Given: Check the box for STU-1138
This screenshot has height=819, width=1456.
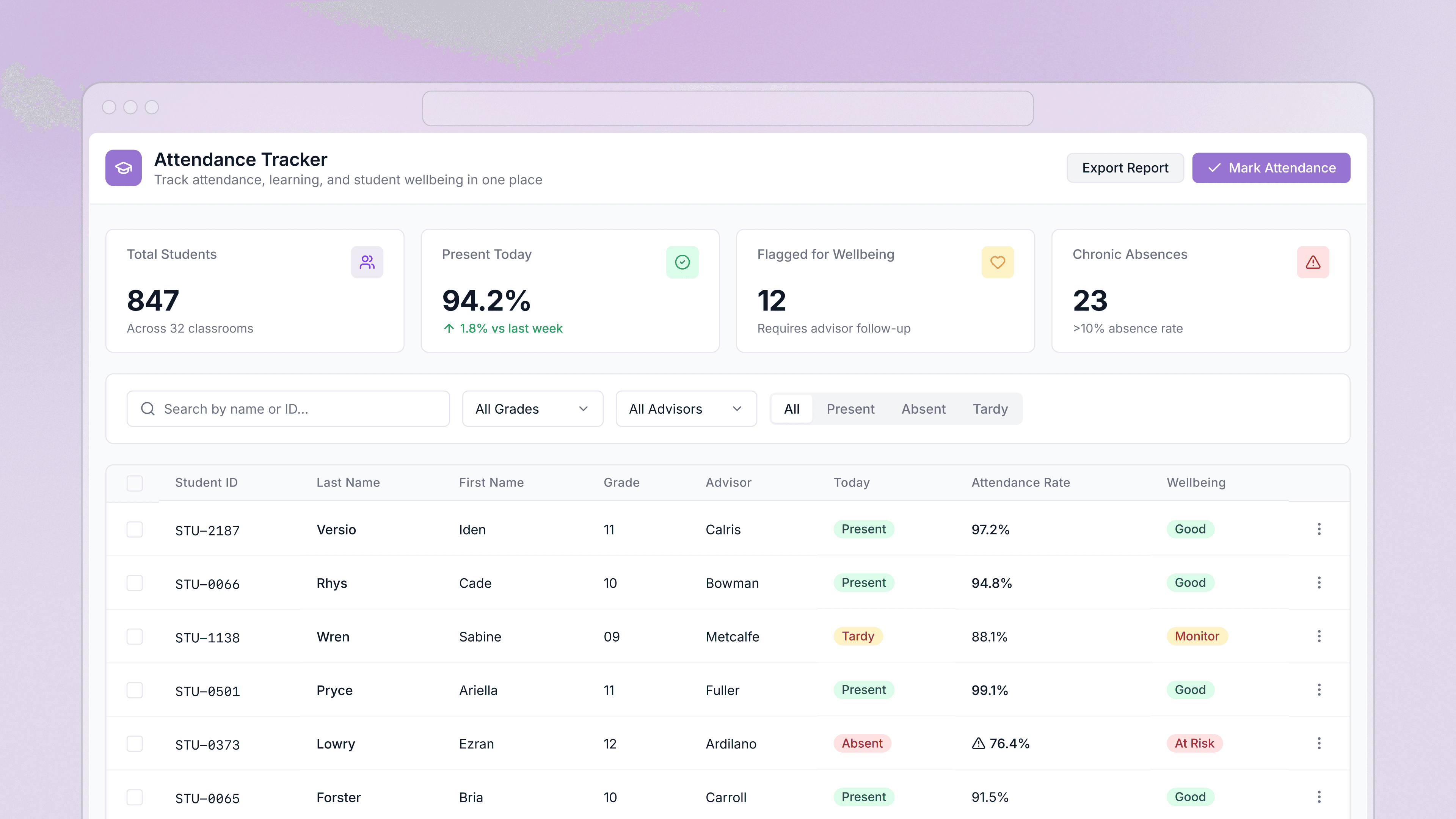Looking at the screenshot, I should point(135,637).
